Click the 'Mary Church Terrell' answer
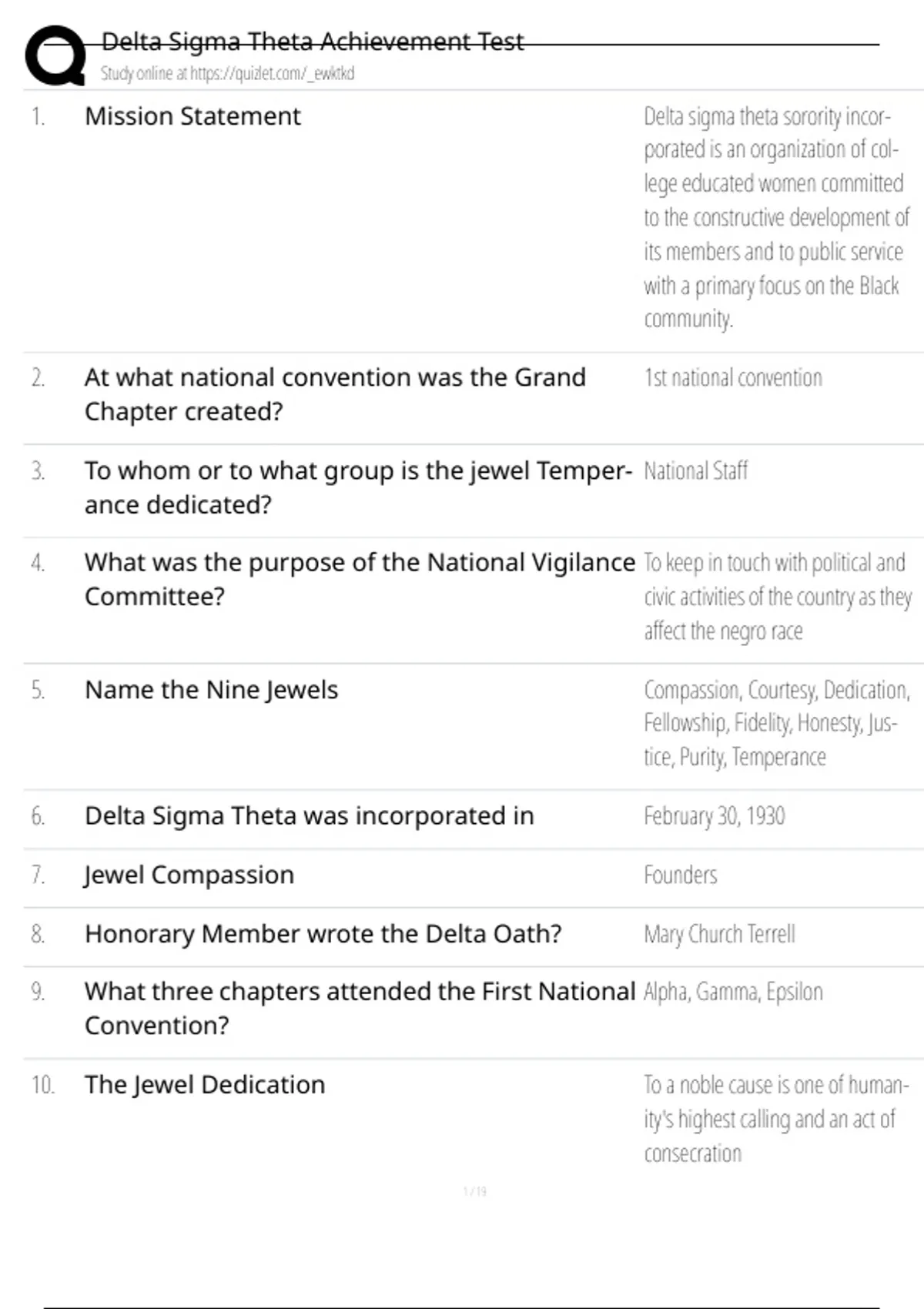The height and width of the screenshot is (1309, 924). pos(719,934)
